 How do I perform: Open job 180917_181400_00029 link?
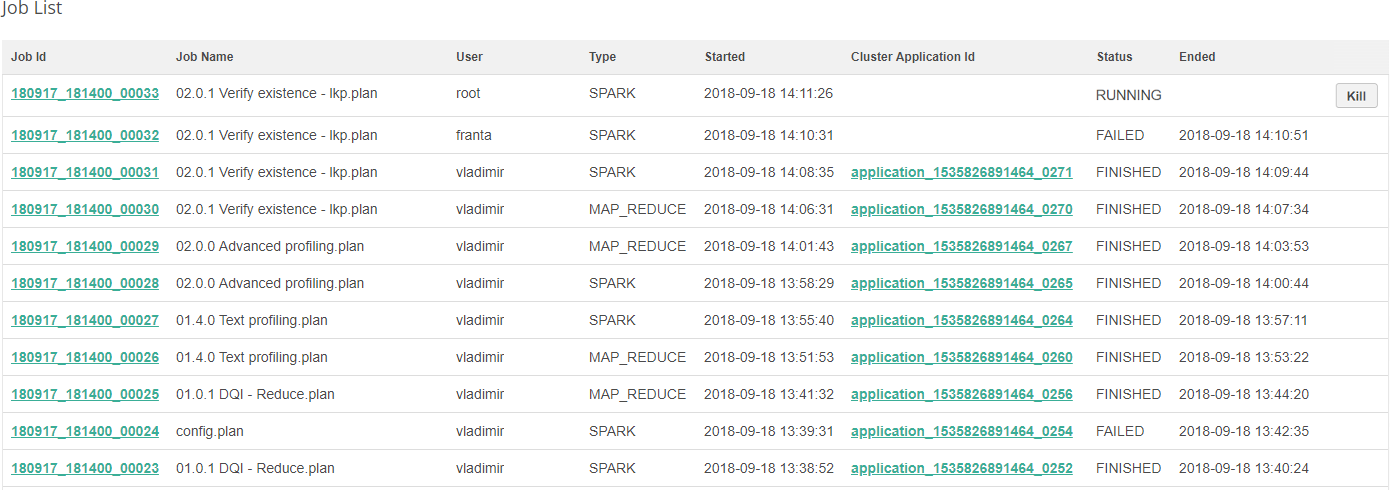point(85,246)
